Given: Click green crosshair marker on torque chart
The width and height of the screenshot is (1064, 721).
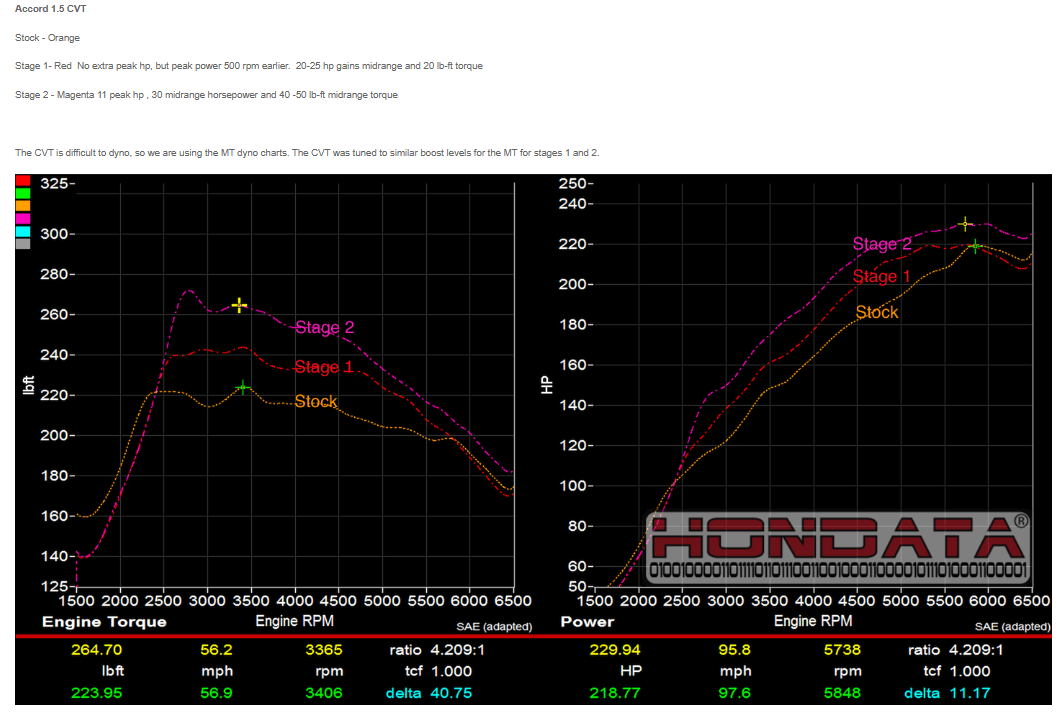Looking at the screenshot, I should 242,387.
